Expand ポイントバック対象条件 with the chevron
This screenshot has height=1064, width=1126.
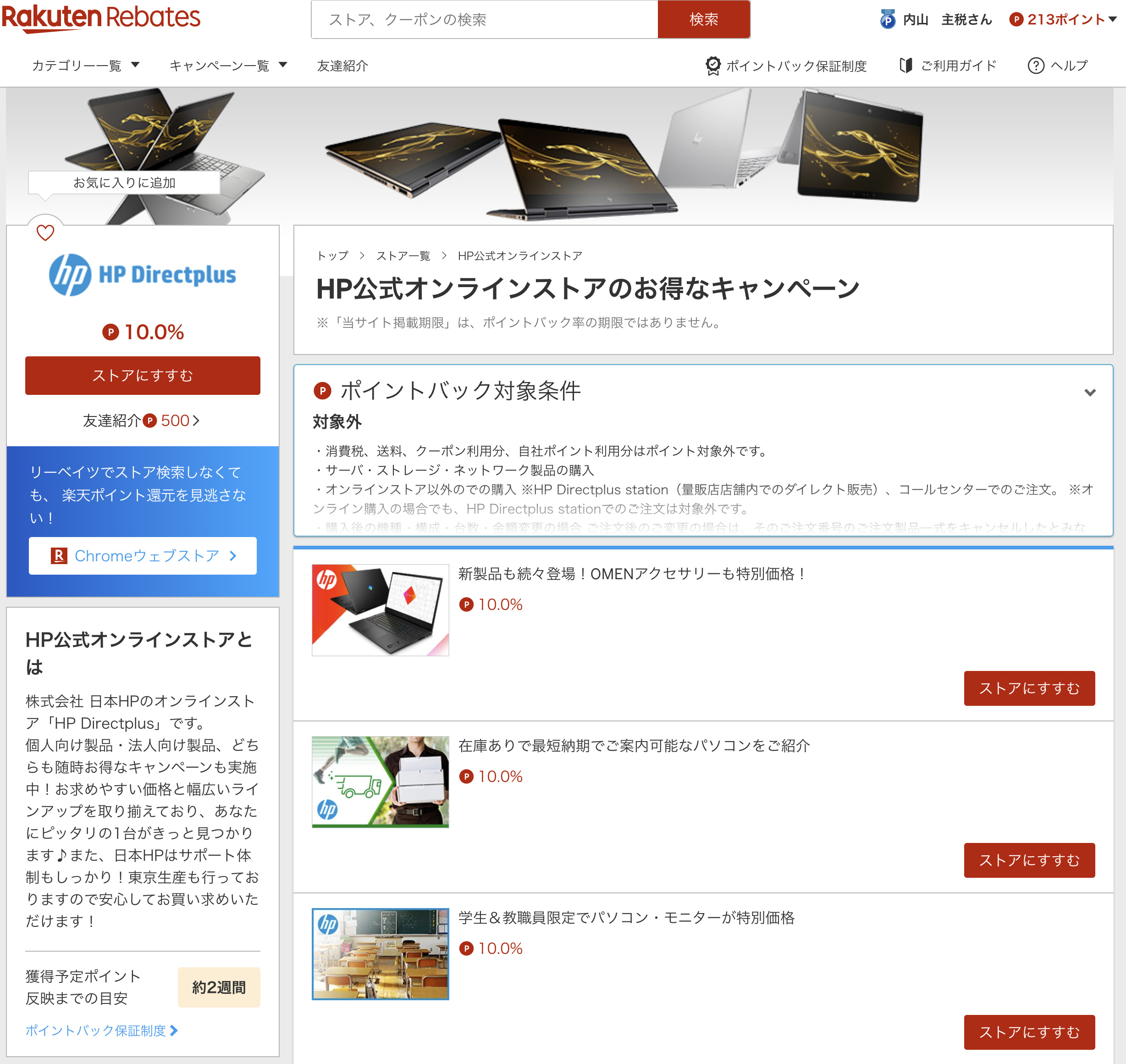(1090, 392)
